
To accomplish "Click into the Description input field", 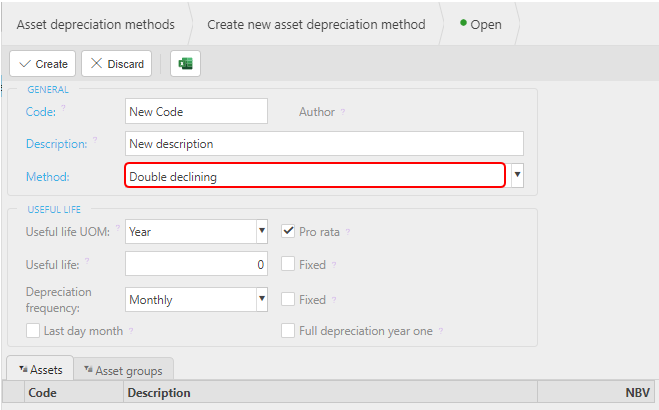I will click(324, 144).
